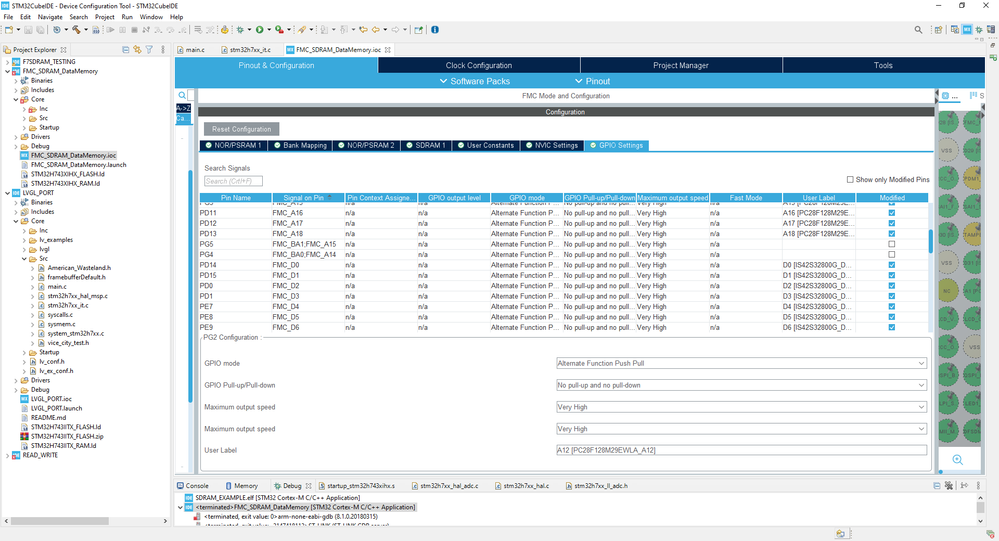The image size is (999, 541).
Task: Expand the lv_examples folder node
Action: [24, 240]
